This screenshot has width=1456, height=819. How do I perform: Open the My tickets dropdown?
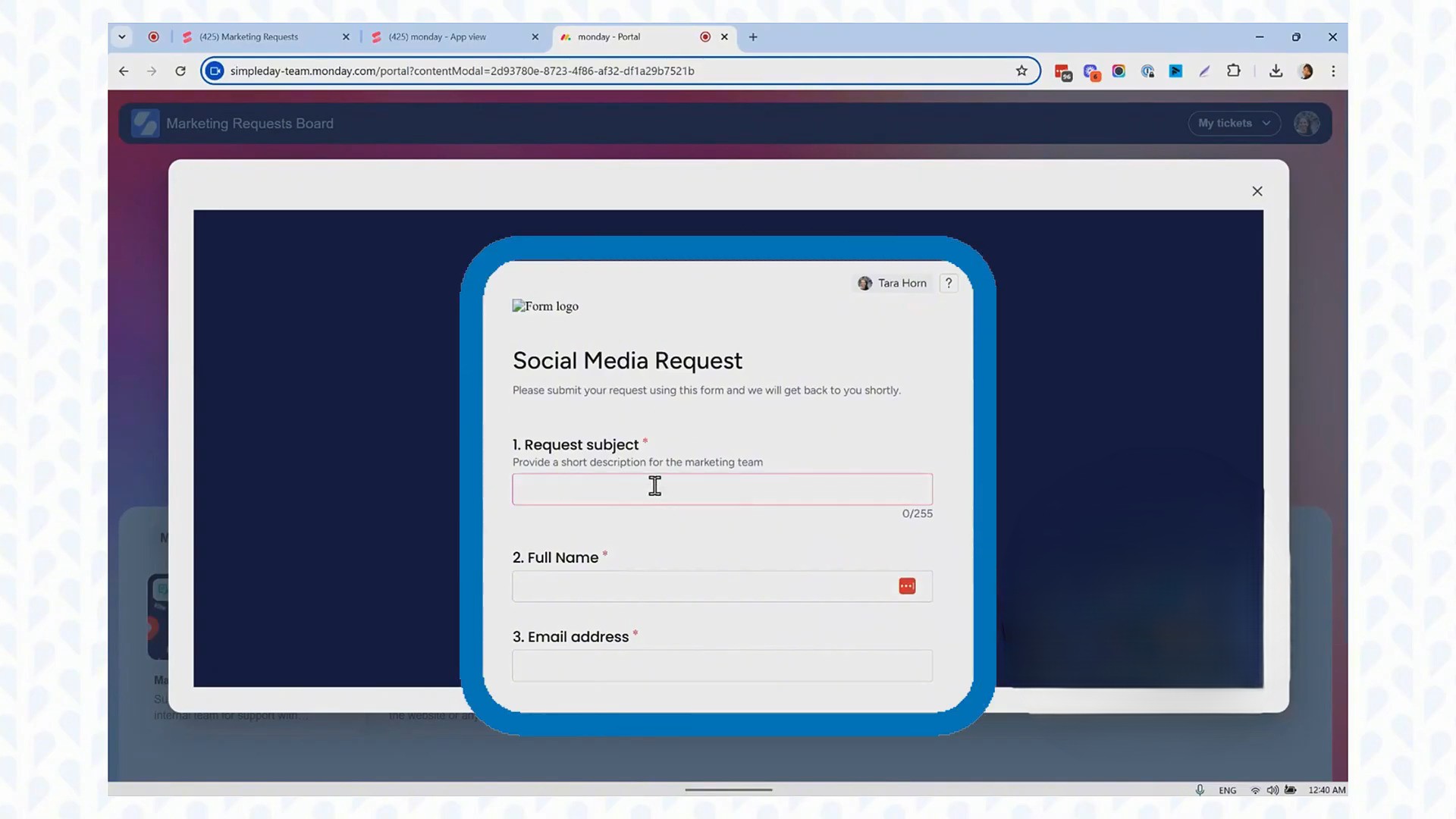pyautogui.click(x=1234, y=123)
